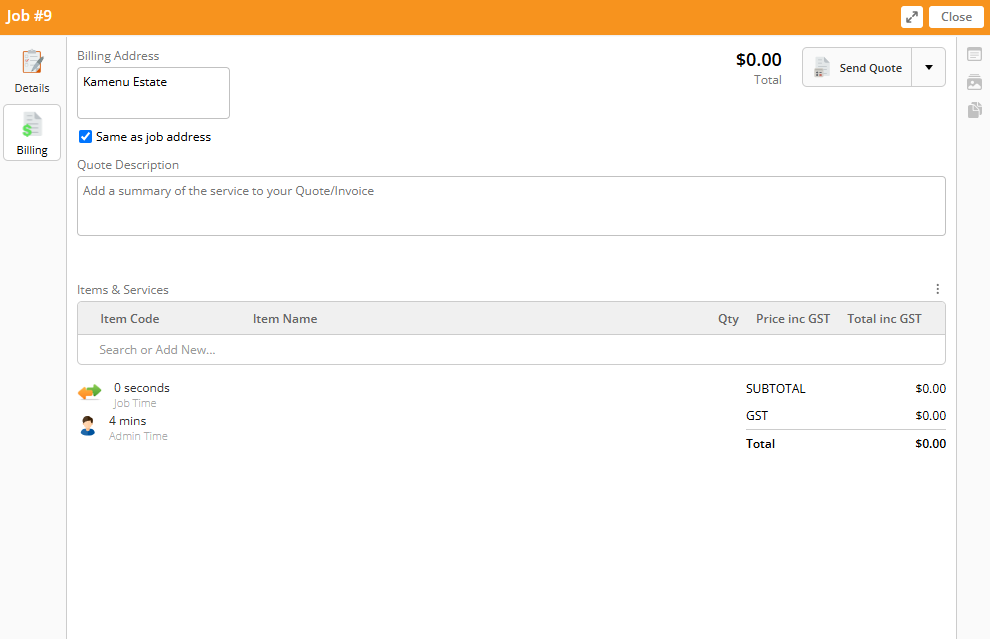
Task: Click the Qty column header
Action: (x=728, y=319)
